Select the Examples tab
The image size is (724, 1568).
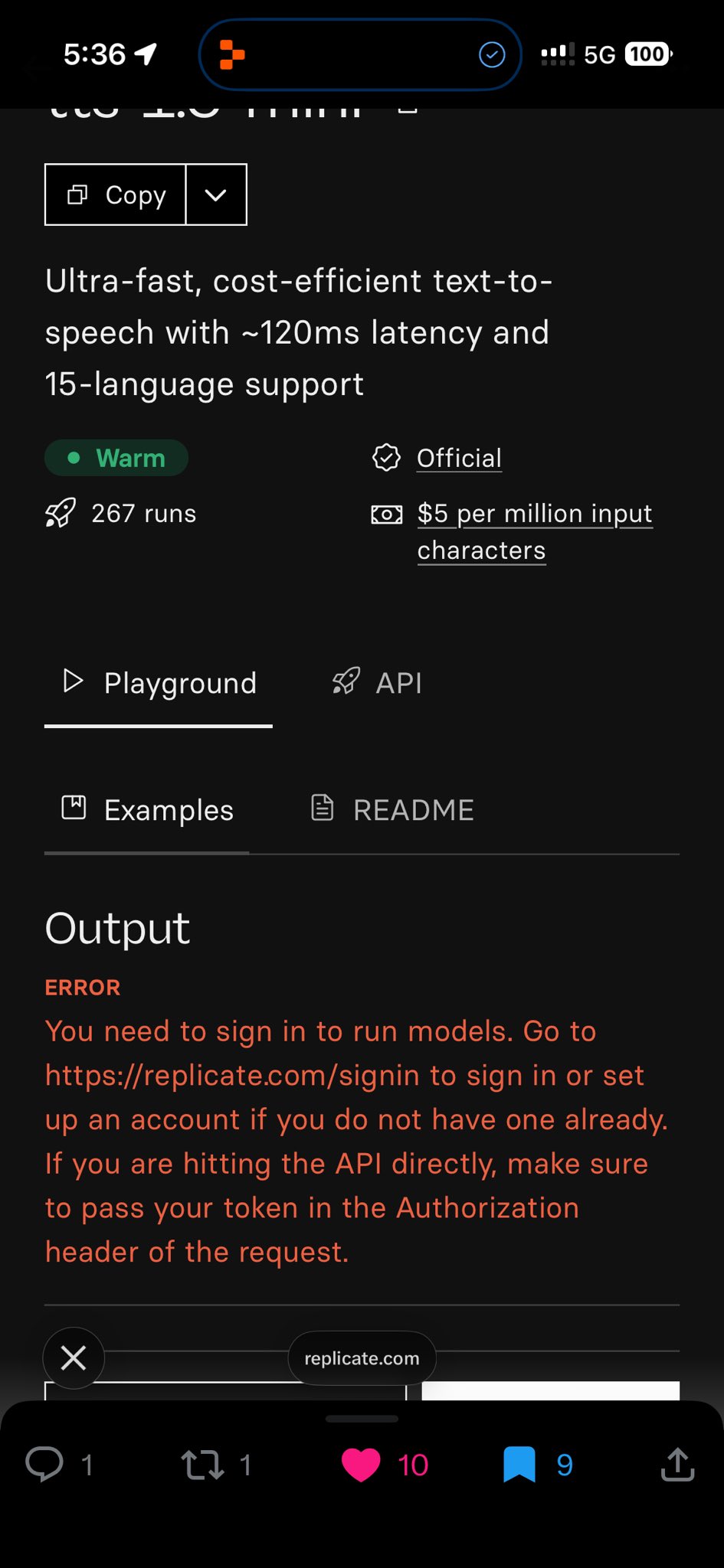(147, 810)
